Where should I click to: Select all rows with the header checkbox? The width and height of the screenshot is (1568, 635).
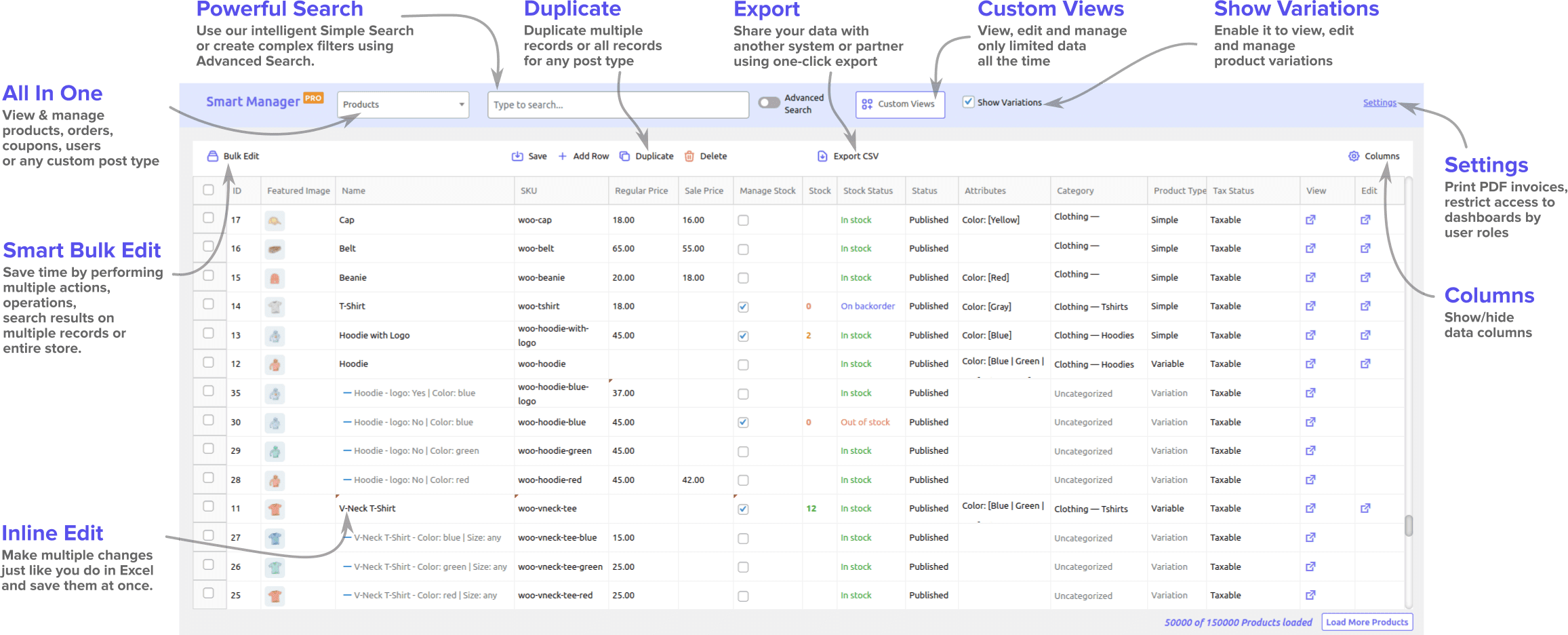point(209,191)
